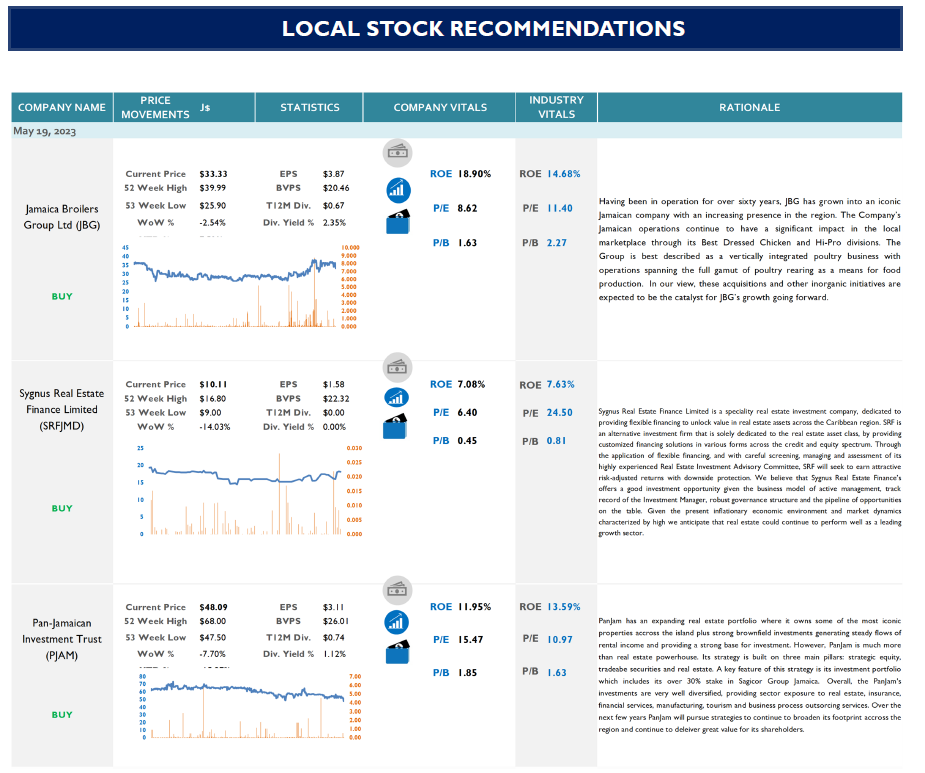Click Jamaica Broilers Group Ltd (JBG) name
The image size is (925, 773).
[62, 217]
